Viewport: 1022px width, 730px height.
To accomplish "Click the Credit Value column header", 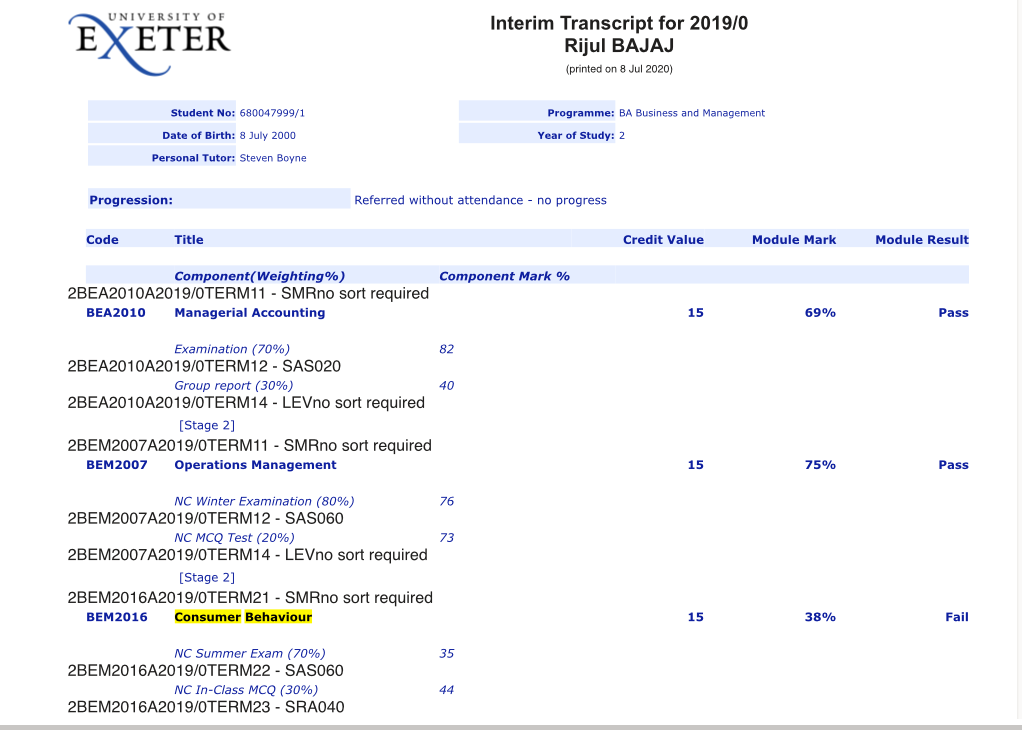I will pos(663,239).
